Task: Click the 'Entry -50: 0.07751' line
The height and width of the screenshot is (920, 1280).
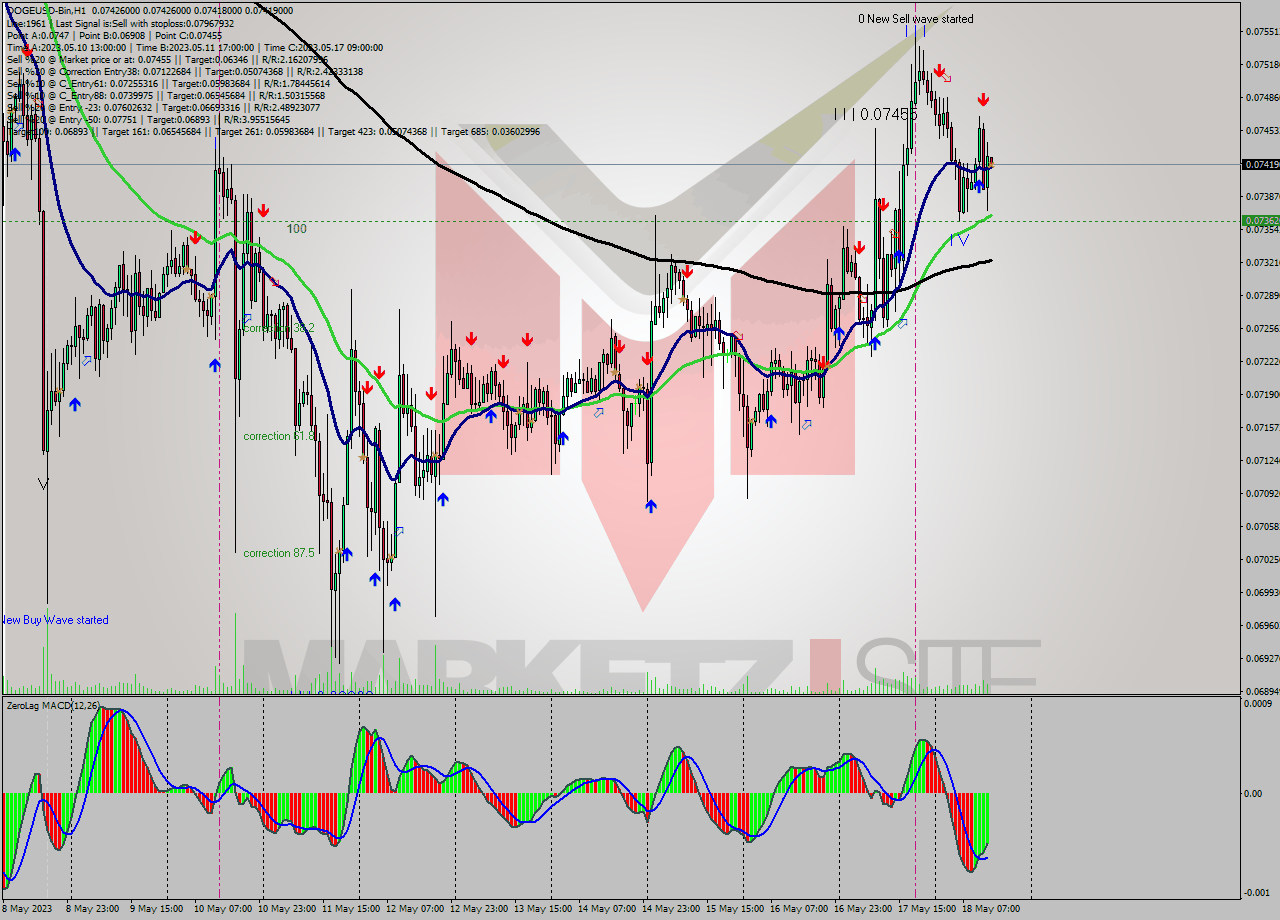Action: click(148, 119)
